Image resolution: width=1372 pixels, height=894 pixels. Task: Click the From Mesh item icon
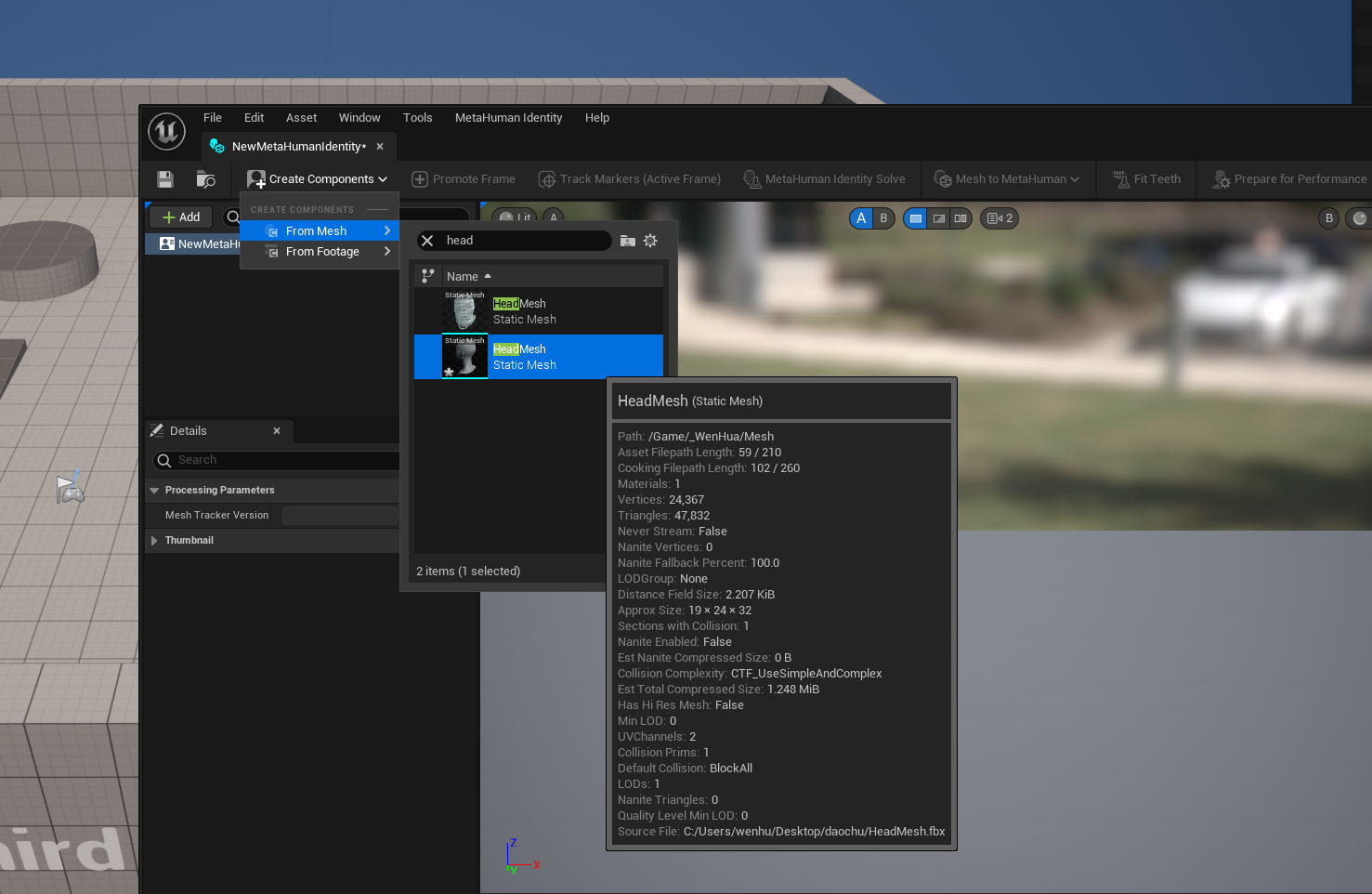(x=271, y=230)
